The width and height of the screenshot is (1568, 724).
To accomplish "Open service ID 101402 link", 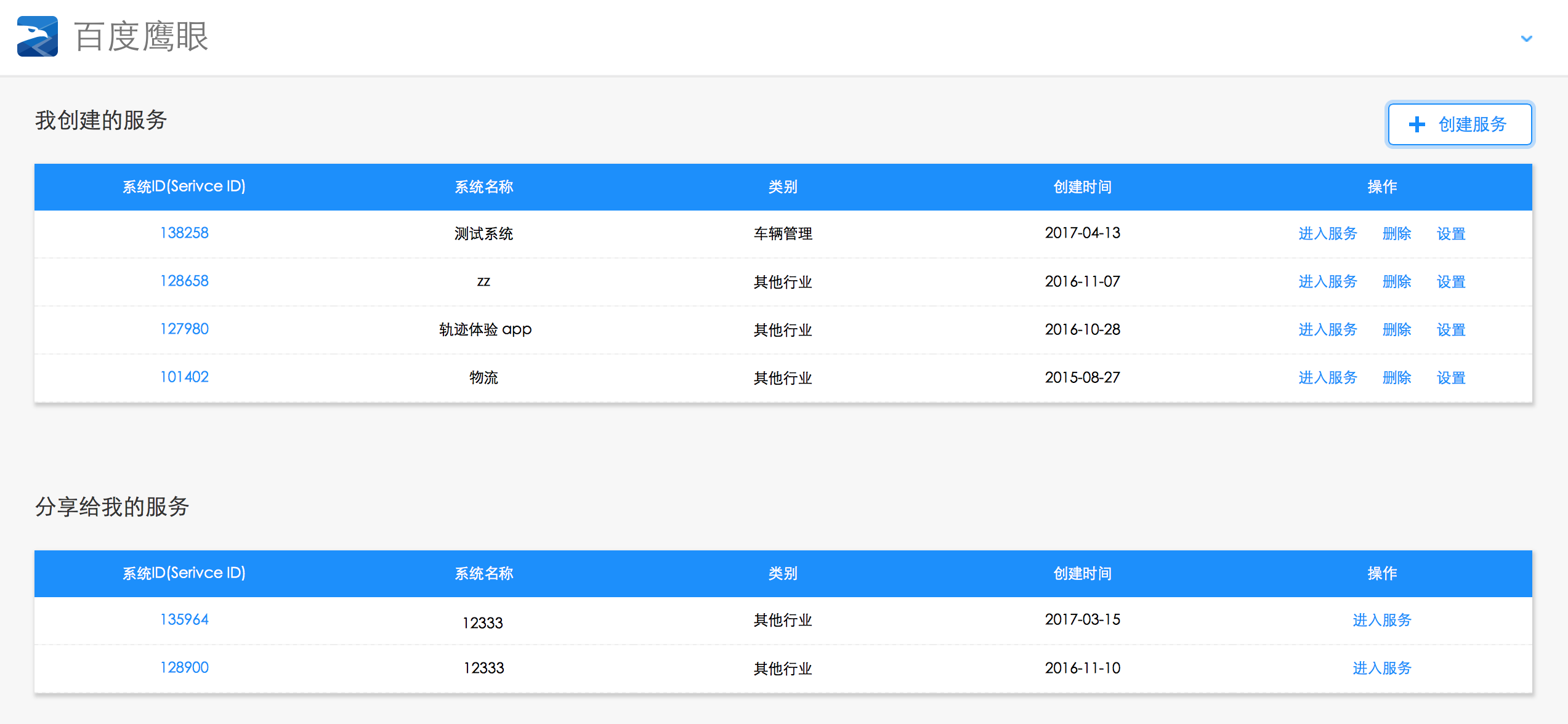I will pyautogui.click(x=184, y=377).
